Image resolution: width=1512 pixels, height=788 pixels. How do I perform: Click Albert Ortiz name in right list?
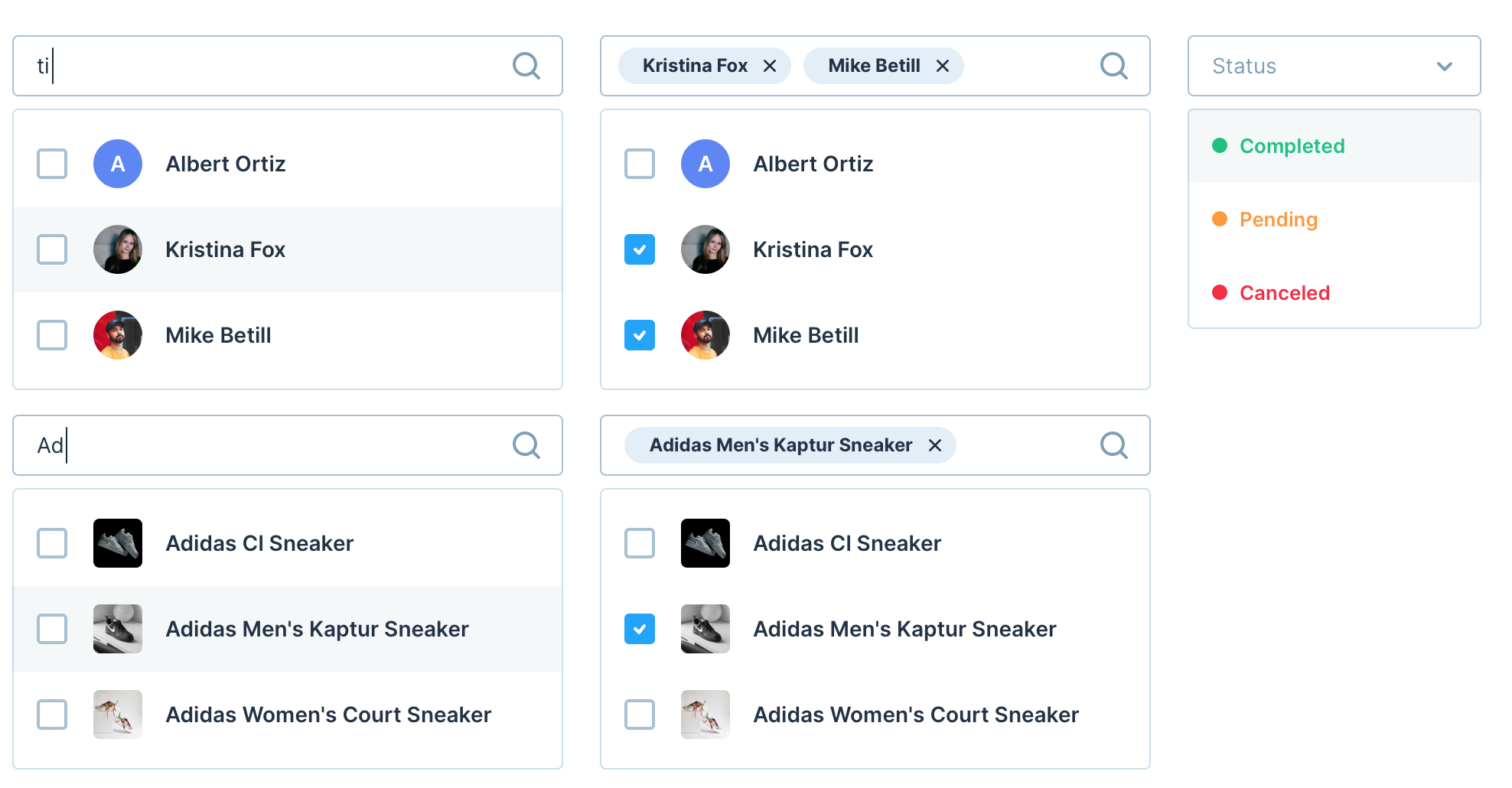pyautogui.click(x=813, y=164)
